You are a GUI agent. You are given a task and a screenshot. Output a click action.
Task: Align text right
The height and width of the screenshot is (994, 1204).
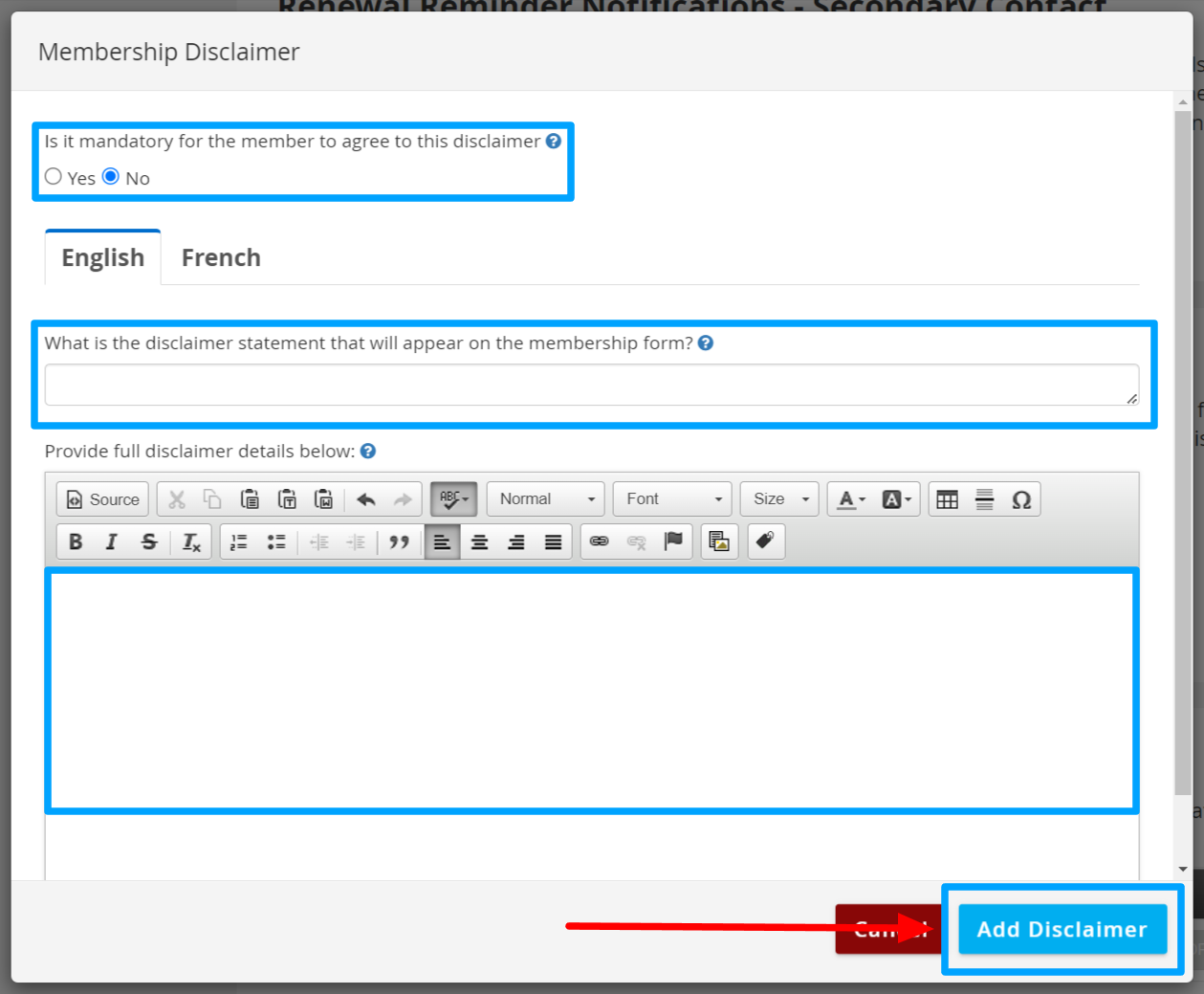click(516, 541)
